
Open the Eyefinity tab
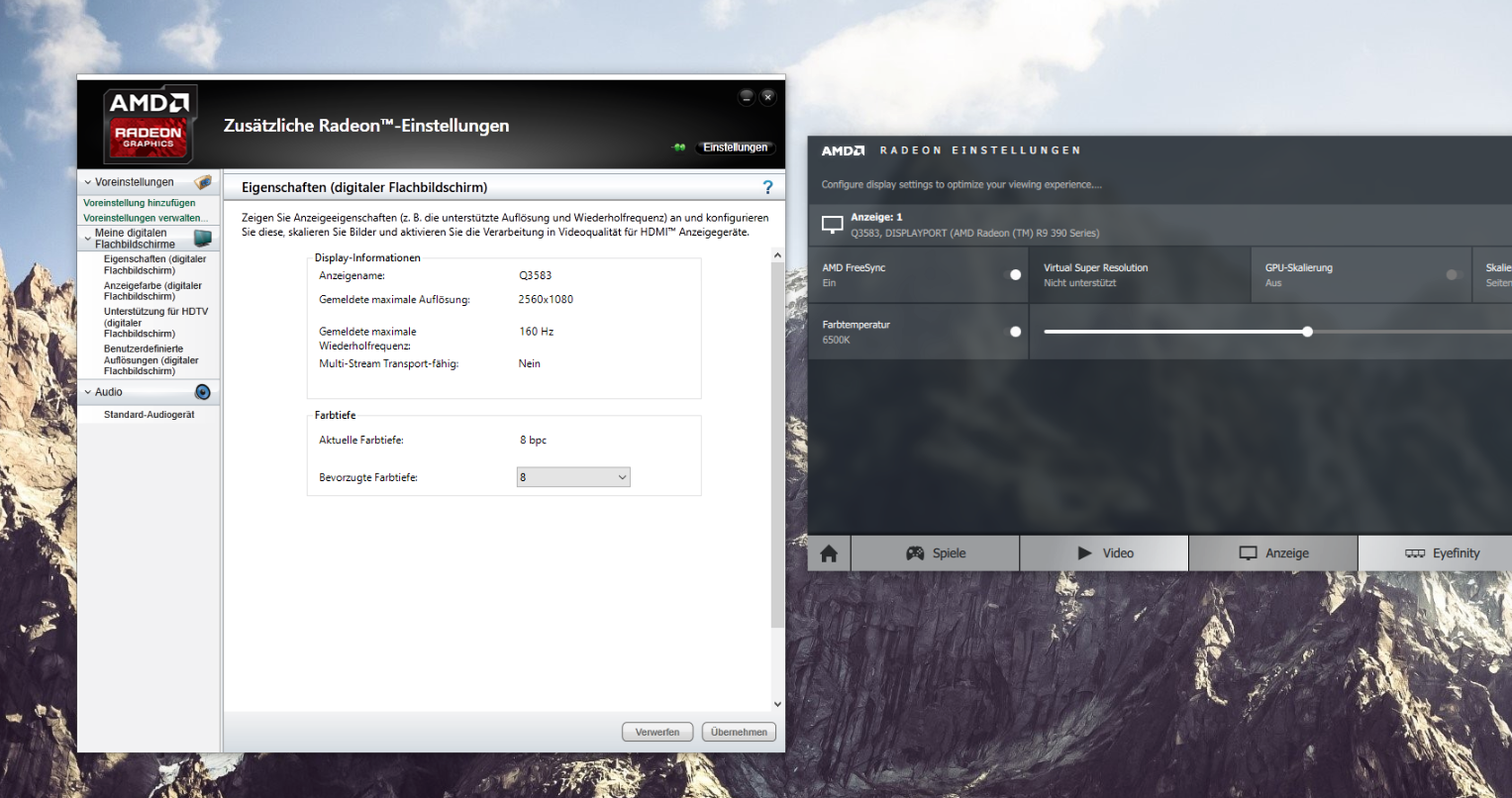[1445, 552]
